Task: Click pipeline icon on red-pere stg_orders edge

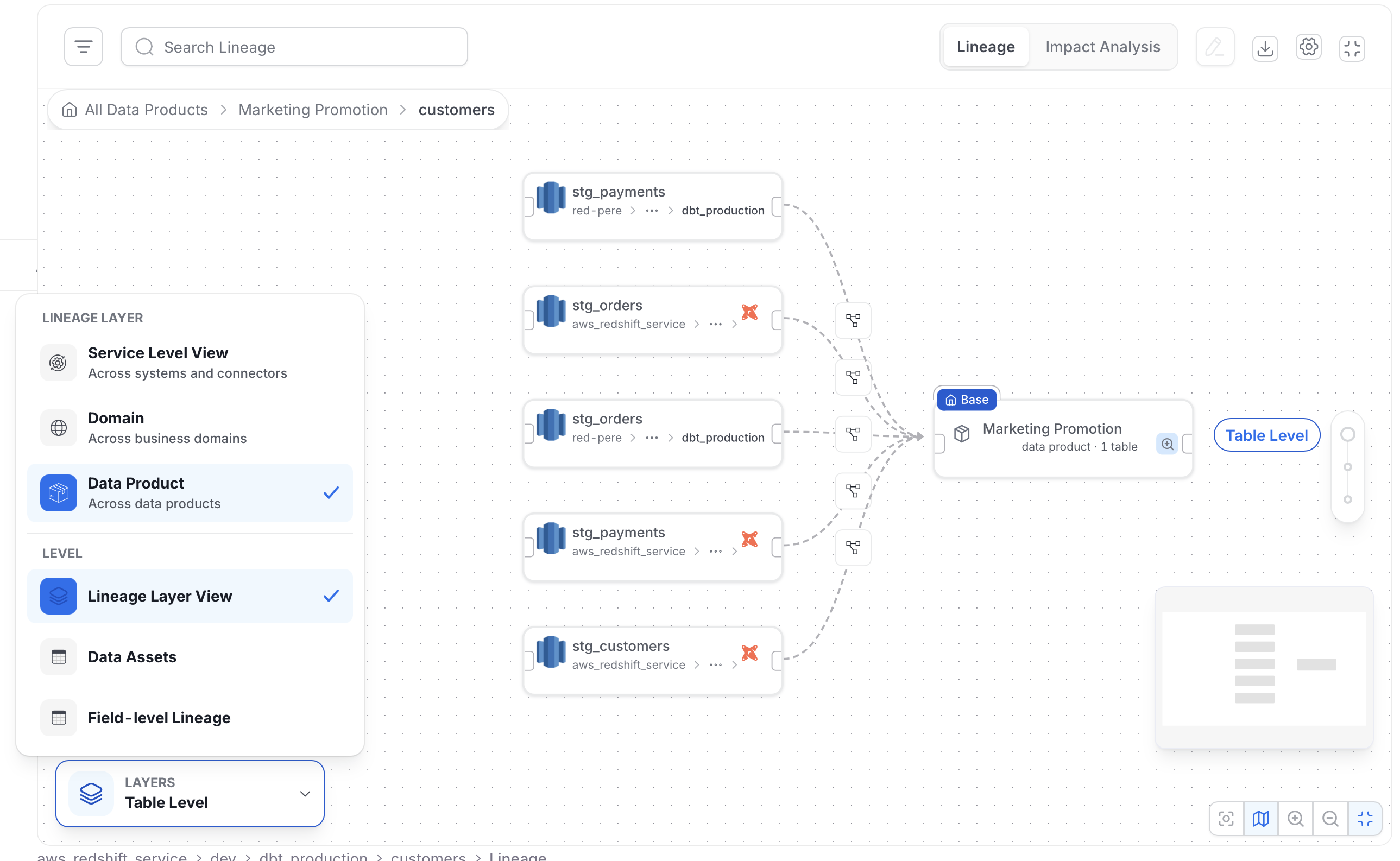Action: (x=853, y=434)
